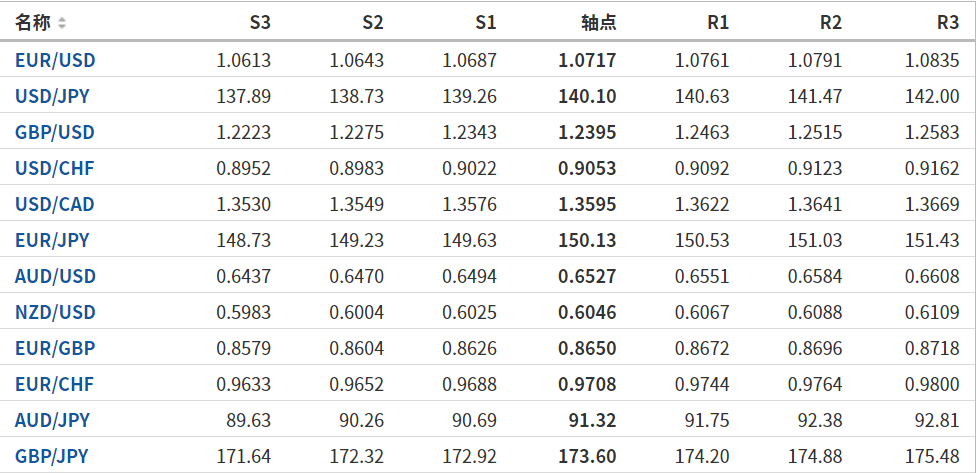
Task: Open the EUR/GBP currency pair link
Action: 55,349
